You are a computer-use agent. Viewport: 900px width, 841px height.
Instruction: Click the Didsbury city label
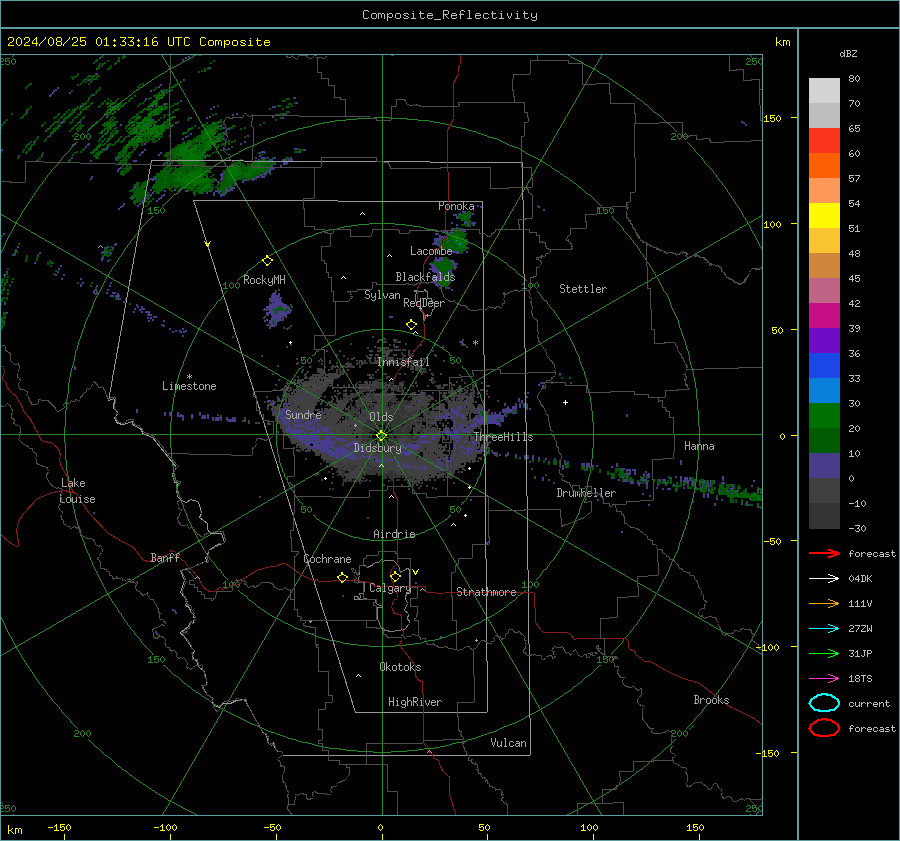pos(377,448)
